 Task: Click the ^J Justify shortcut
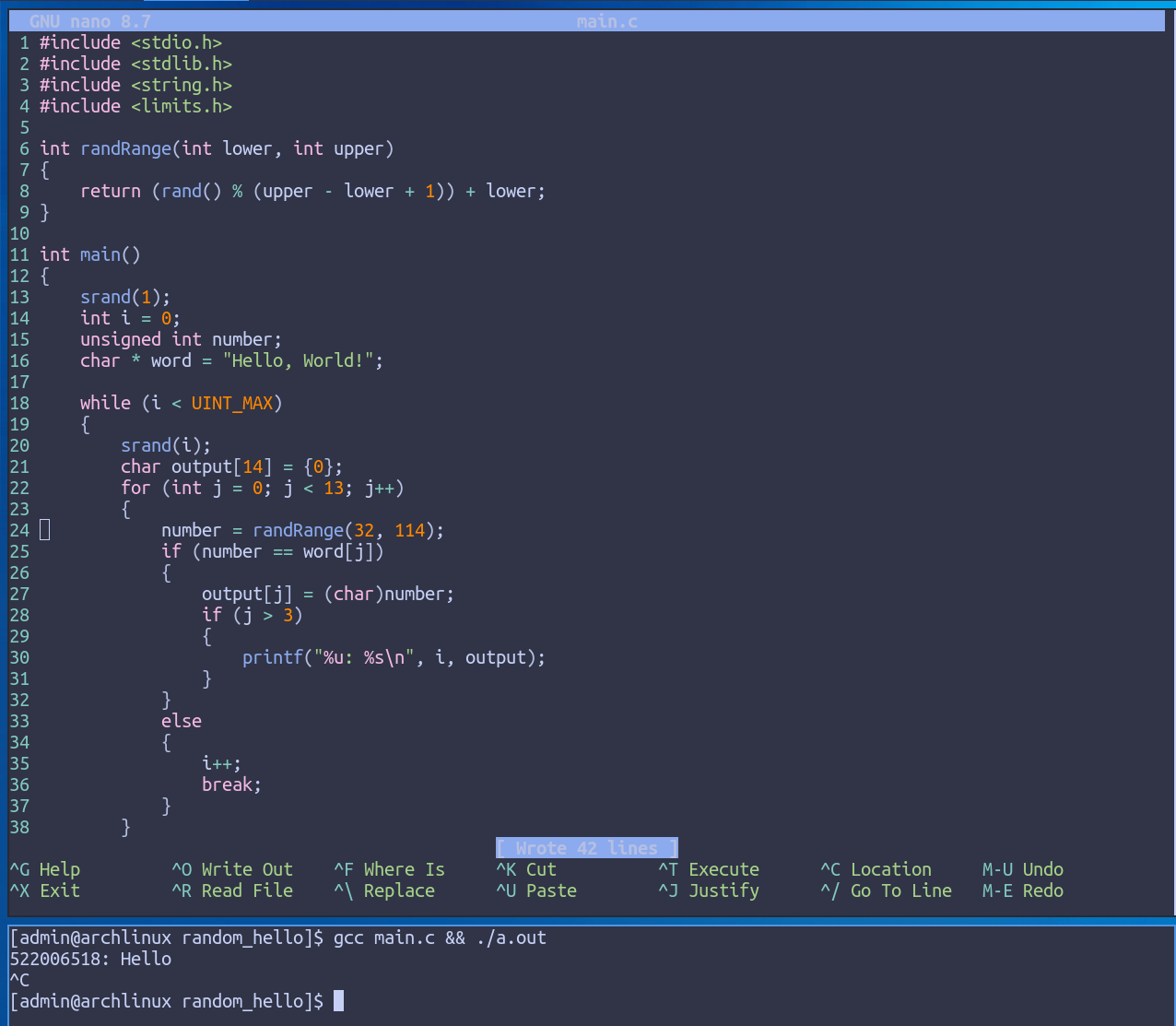(709, 890)
